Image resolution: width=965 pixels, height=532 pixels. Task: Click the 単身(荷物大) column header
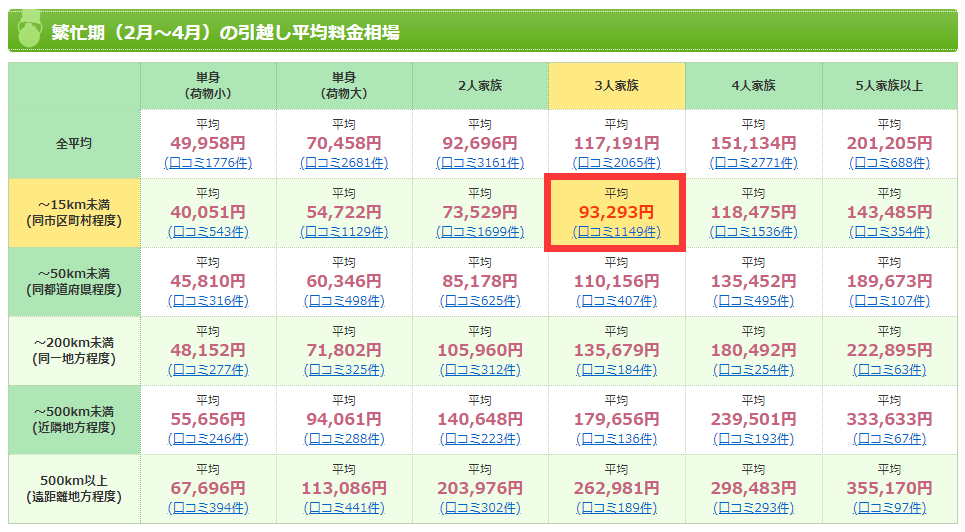pyautogui.click(x=344, y=86)
